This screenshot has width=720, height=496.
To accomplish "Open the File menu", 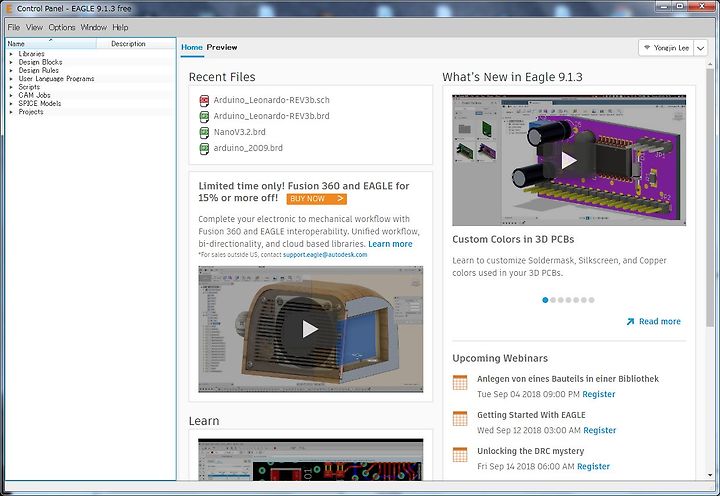I will coord(14,28).
